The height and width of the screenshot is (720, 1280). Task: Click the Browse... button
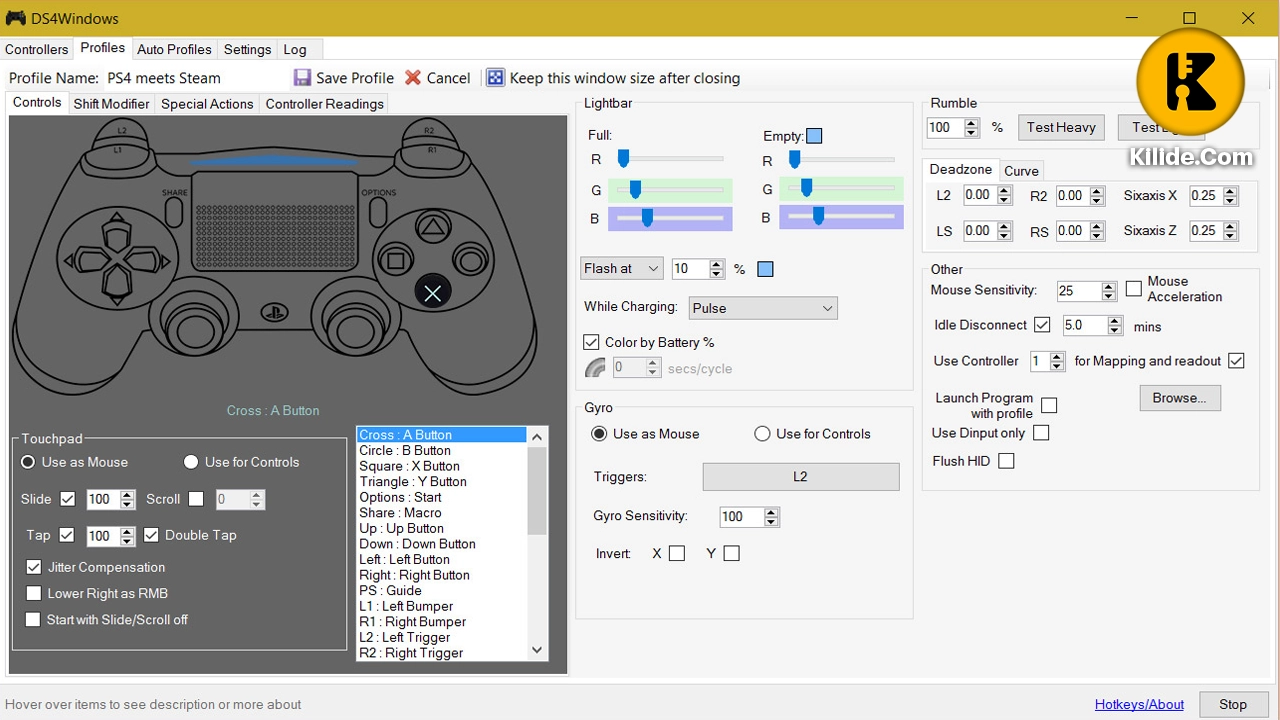click(1180, 398)
